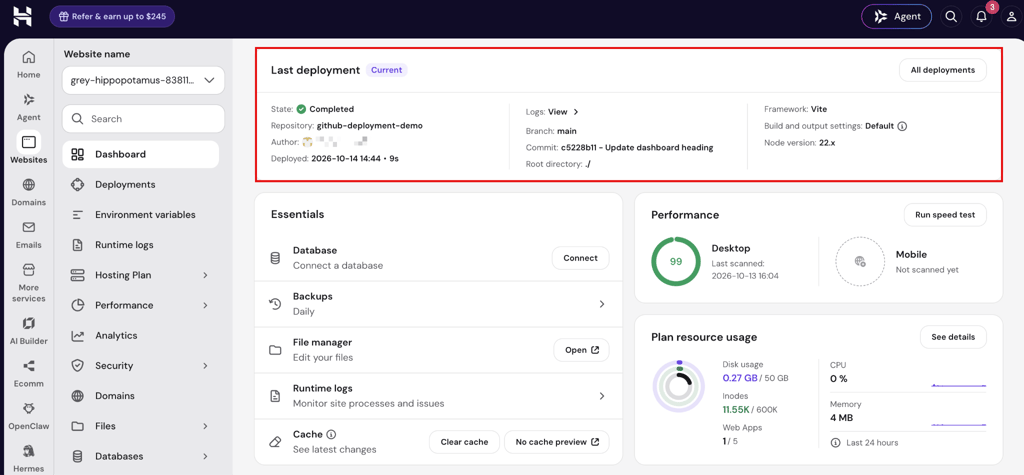
Task: Open the Refer & earn up to $245 banner
Action: 112,16
